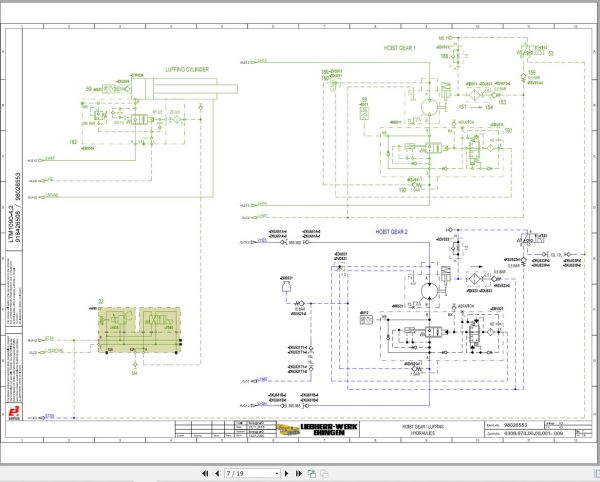Click the vertical LTM1090-4.2 title text

[x=11, y=224]
